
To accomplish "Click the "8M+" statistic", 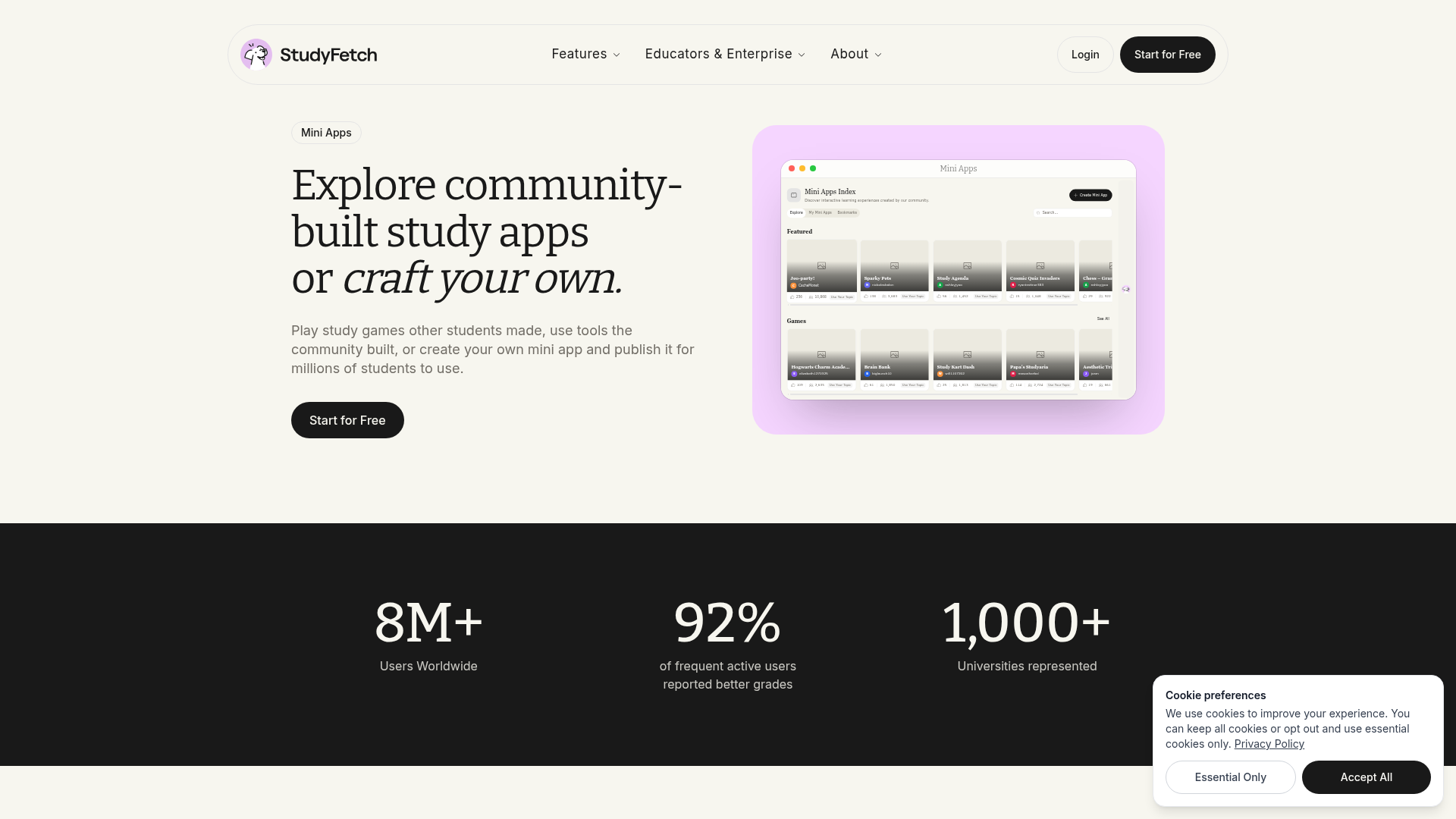I will click(428, 623).
